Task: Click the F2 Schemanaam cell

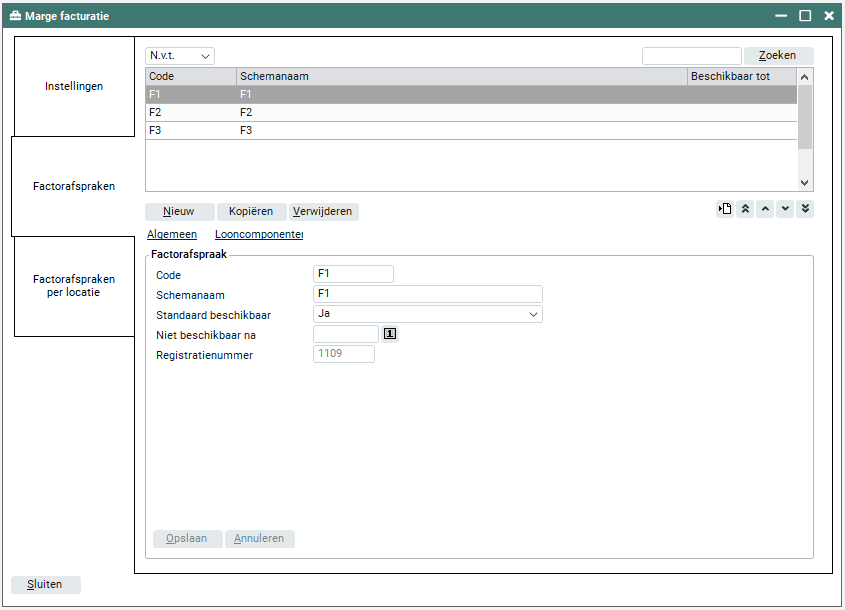Action: tap(462, 112)
